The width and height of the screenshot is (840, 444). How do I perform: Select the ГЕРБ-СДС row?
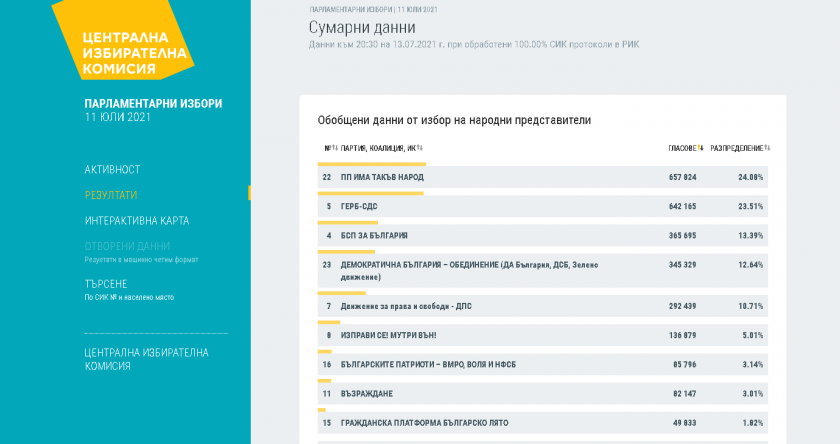(x=543, y=206)
